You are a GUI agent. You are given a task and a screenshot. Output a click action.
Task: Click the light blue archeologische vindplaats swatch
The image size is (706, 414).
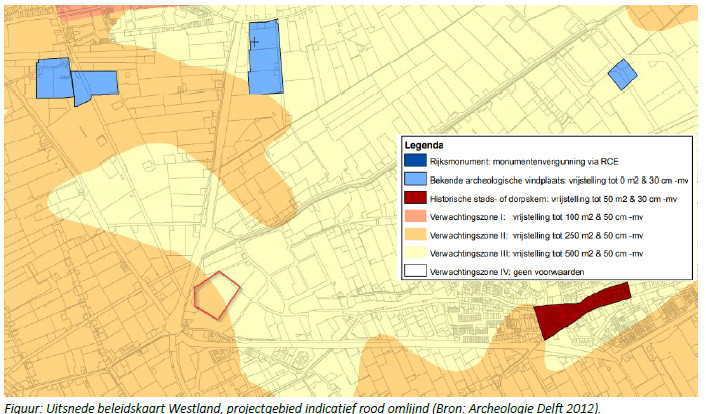(x=415, y=179)
